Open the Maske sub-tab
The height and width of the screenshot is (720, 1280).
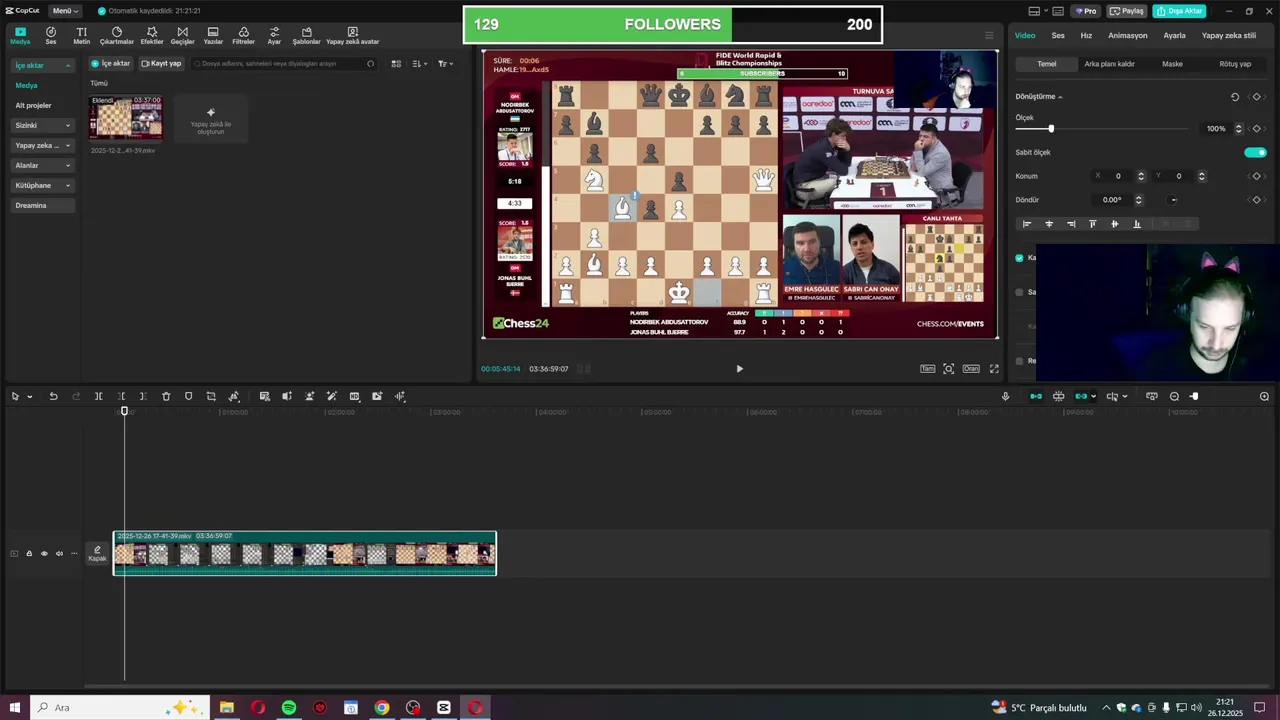click(x=1172, y=64)
